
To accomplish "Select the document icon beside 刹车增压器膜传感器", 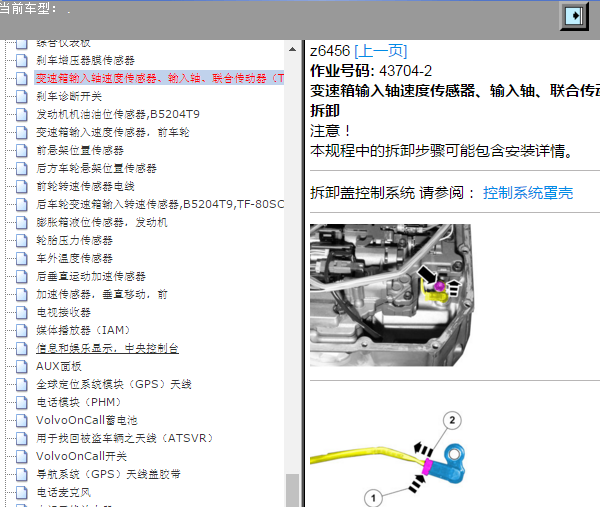I will click(x=21, y=60).
